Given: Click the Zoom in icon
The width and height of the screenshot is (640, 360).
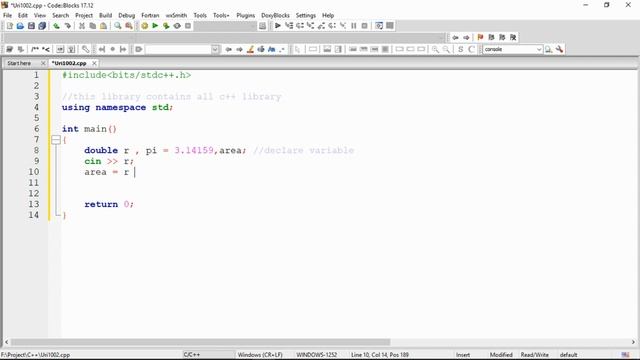Looking at the screenshot, I should pyautogui.click(x=435, y=49).
